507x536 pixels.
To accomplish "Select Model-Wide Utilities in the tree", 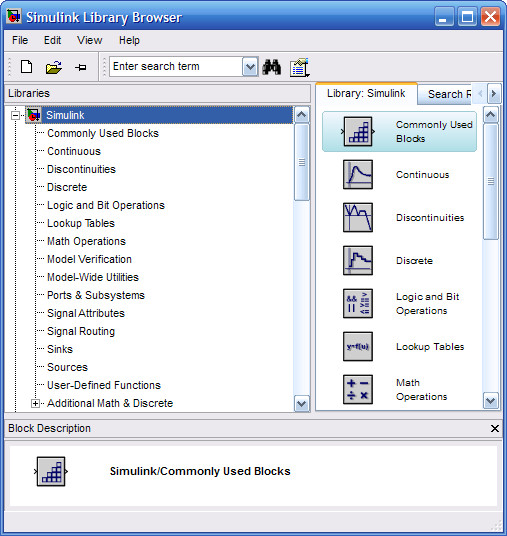I will pyautogui.click(x=93, y=277).
